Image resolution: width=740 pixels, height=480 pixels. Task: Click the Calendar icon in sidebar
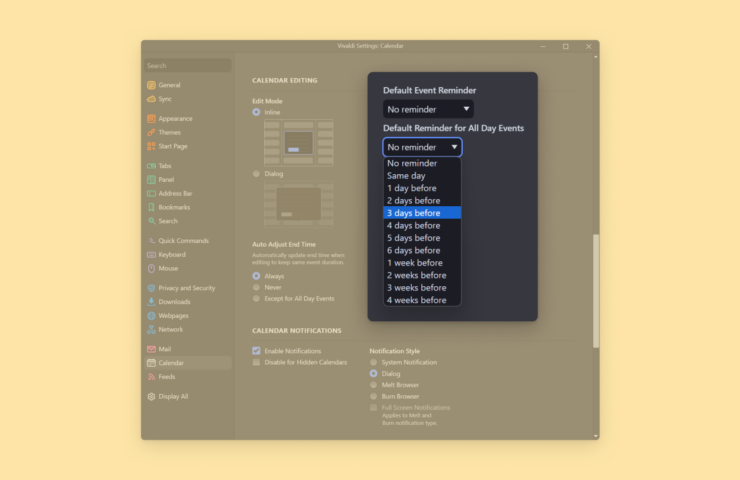(151, 363)
